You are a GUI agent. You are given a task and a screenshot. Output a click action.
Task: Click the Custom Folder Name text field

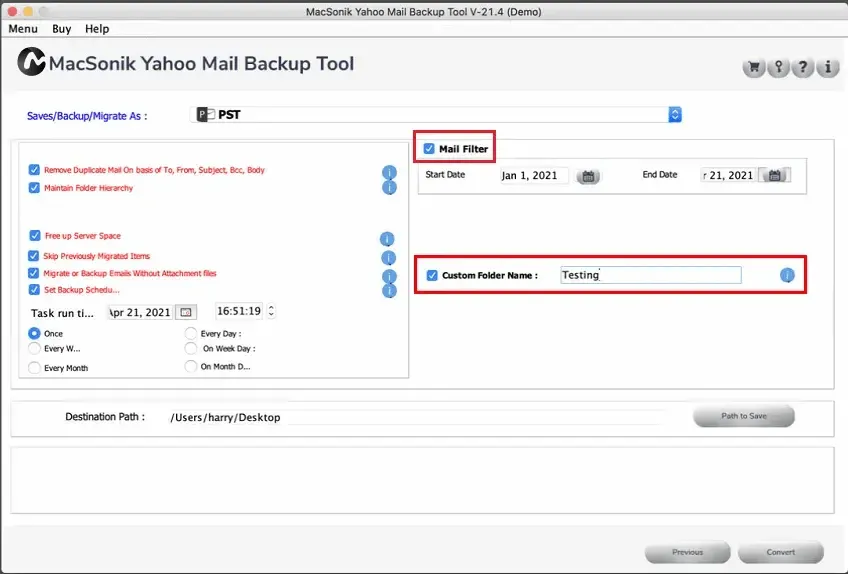[651, 275]
